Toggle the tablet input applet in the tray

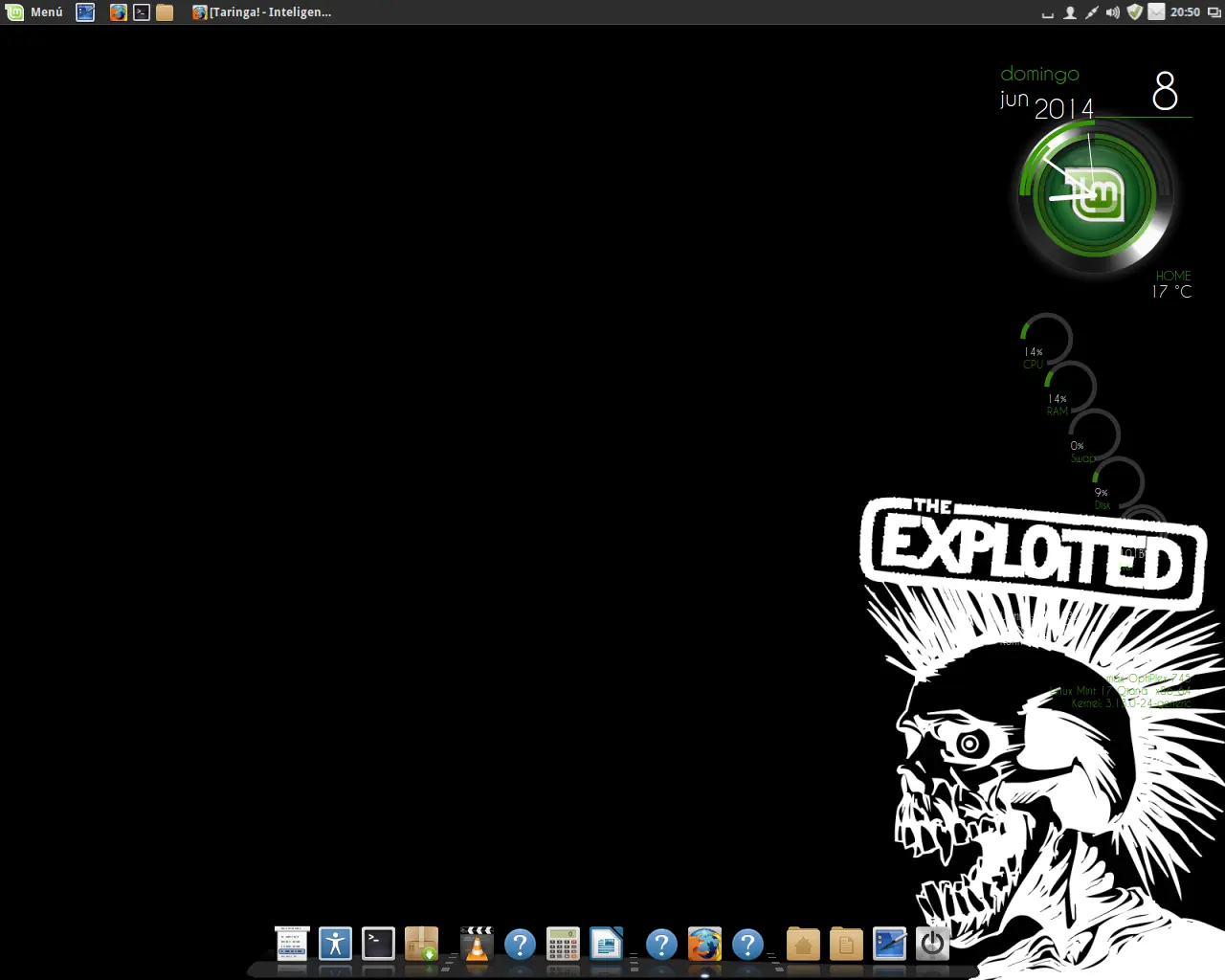(x=1091, y=12)
